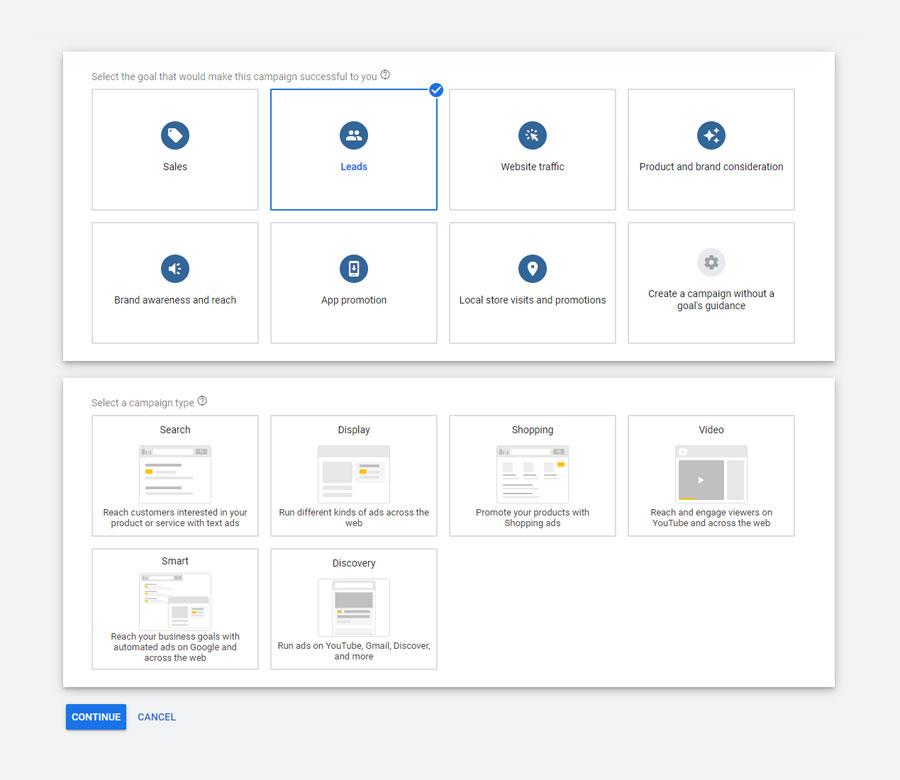Choose the Brand awareness megaphone icon
The height and width of the screenshot is (780, 900).
(x=175, y=268)
